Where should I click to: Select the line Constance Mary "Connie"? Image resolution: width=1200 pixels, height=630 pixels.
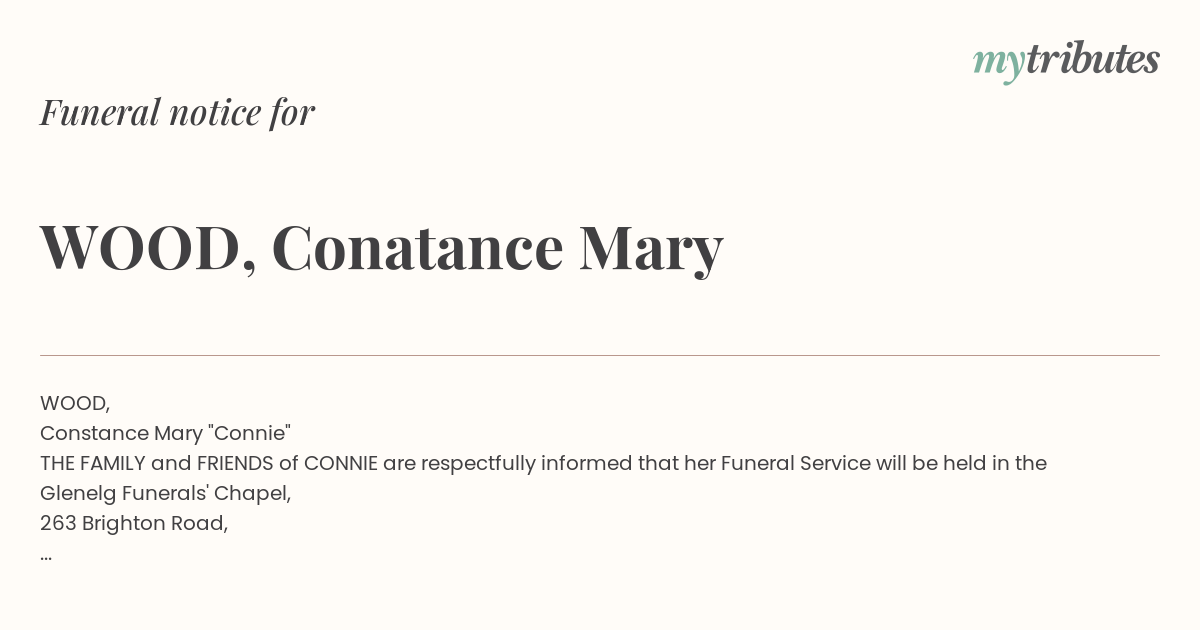point(165,433)
